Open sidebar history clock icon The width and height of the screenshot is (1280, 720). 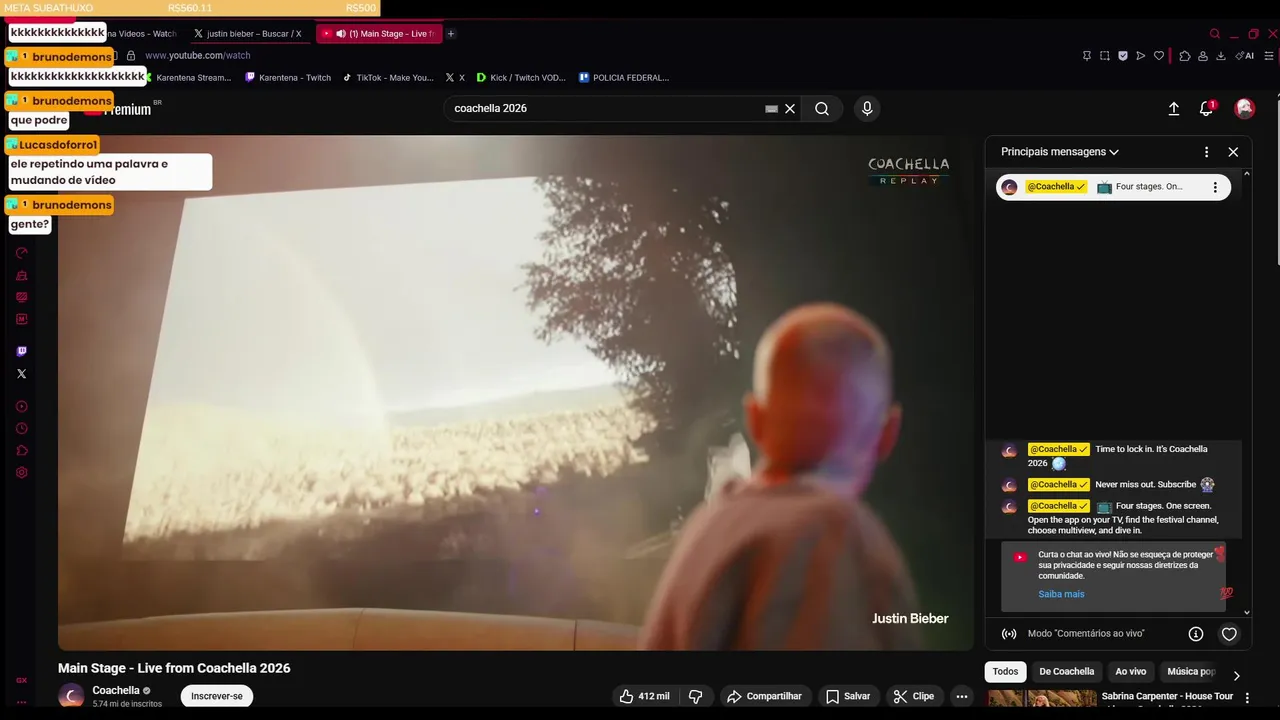tap(22, 428)
